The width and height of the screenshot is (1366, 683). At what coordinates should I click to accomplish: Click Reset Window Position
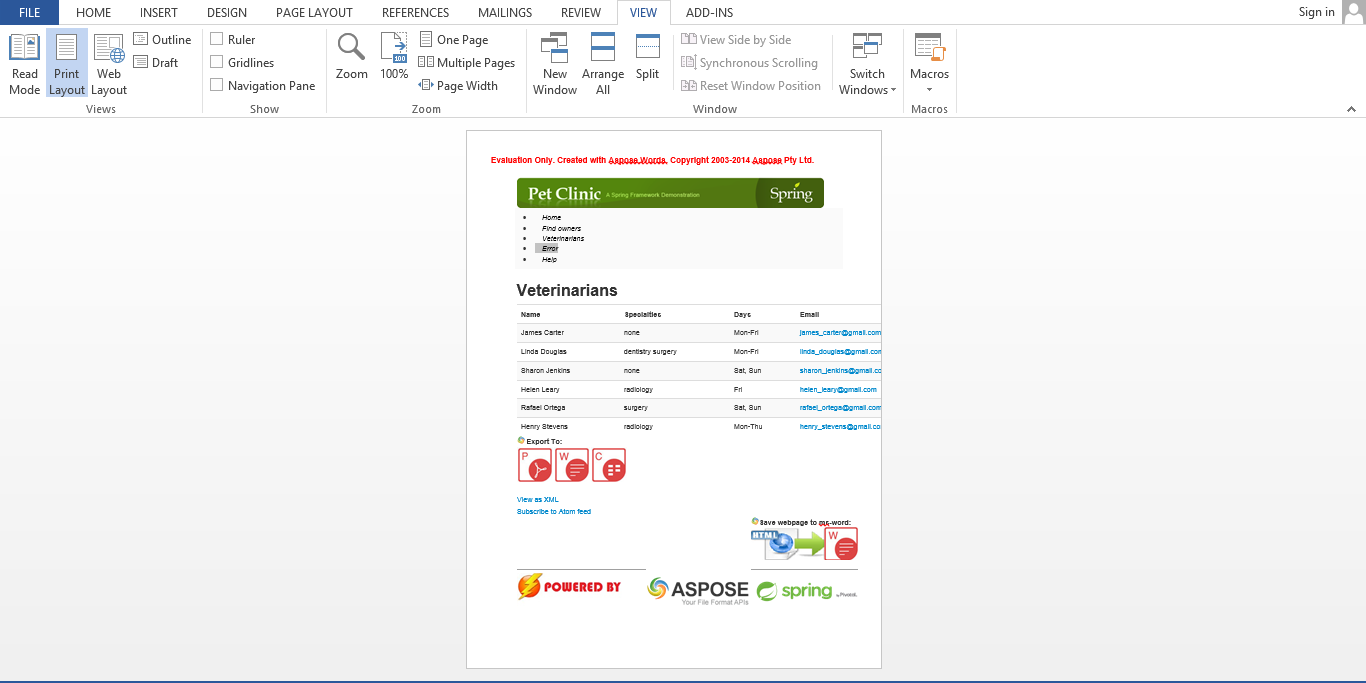(751, 86)
